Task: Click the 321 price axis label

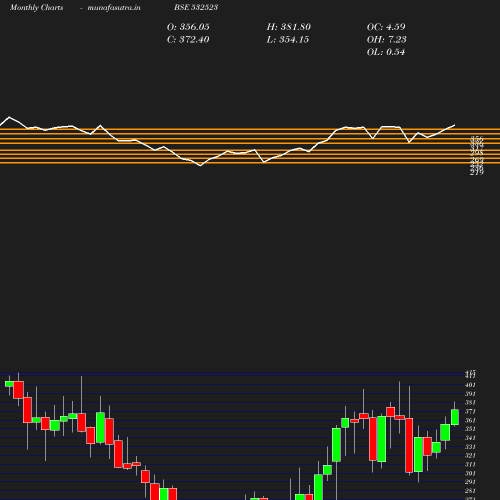Action: 470,455
